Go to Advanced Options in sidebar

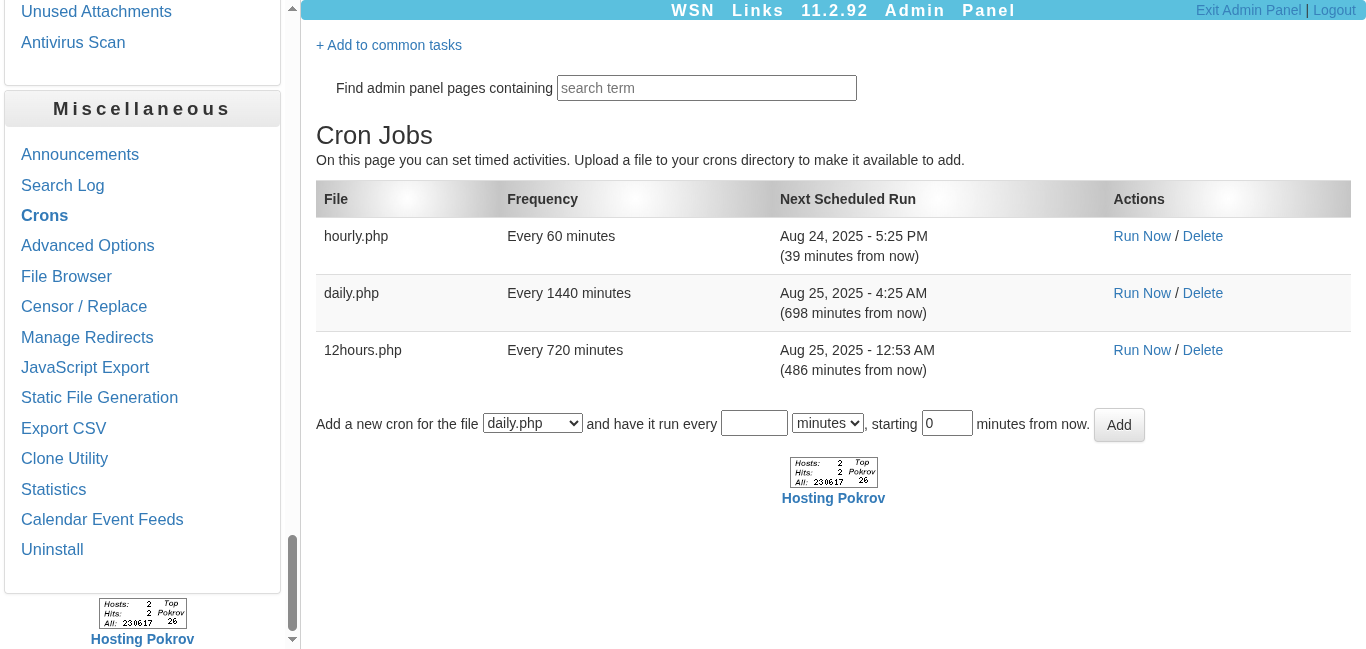88,245
